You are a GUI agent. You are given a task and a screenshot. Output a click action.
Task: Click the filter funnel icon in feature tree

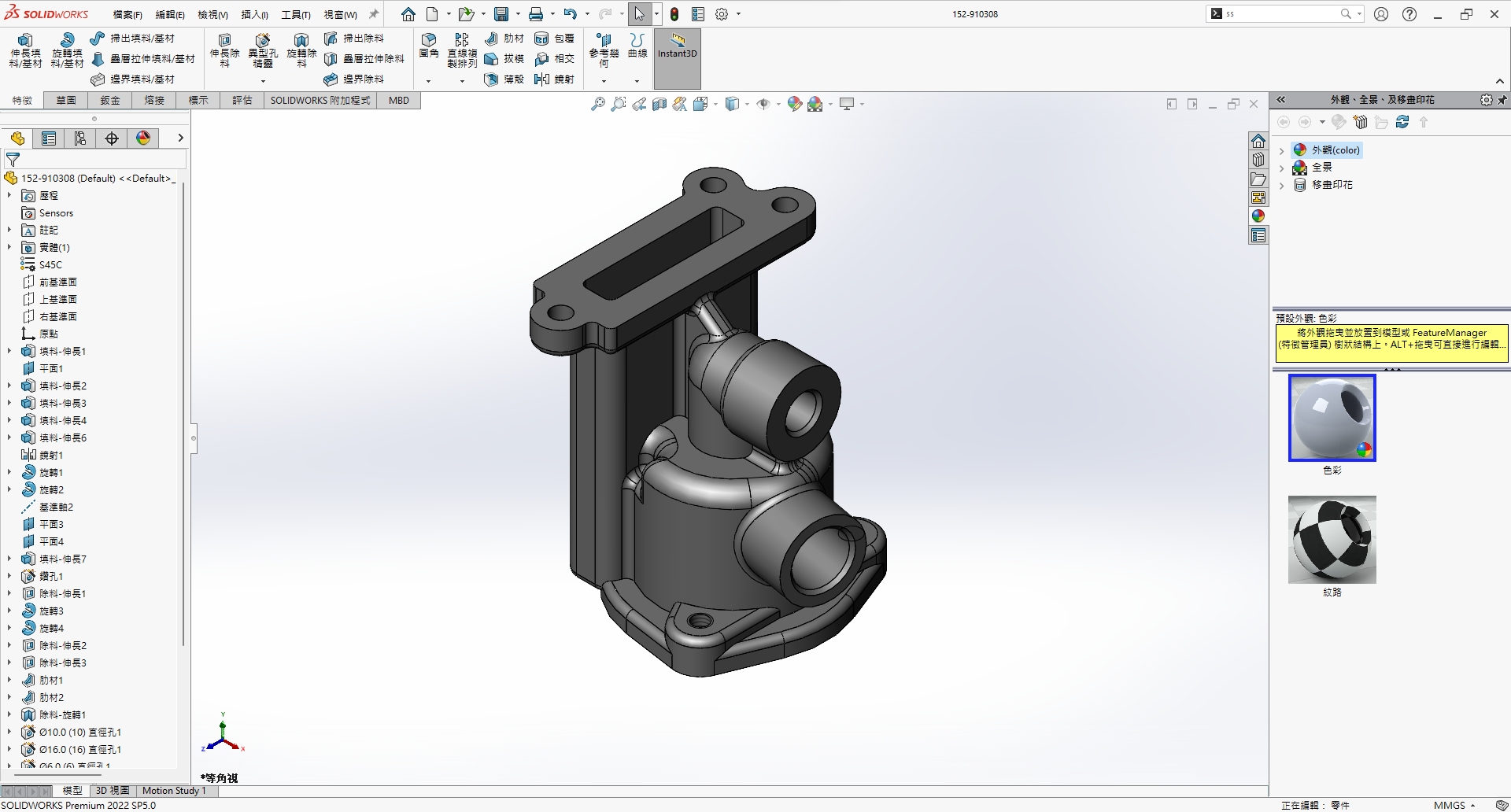pos(13,160)
